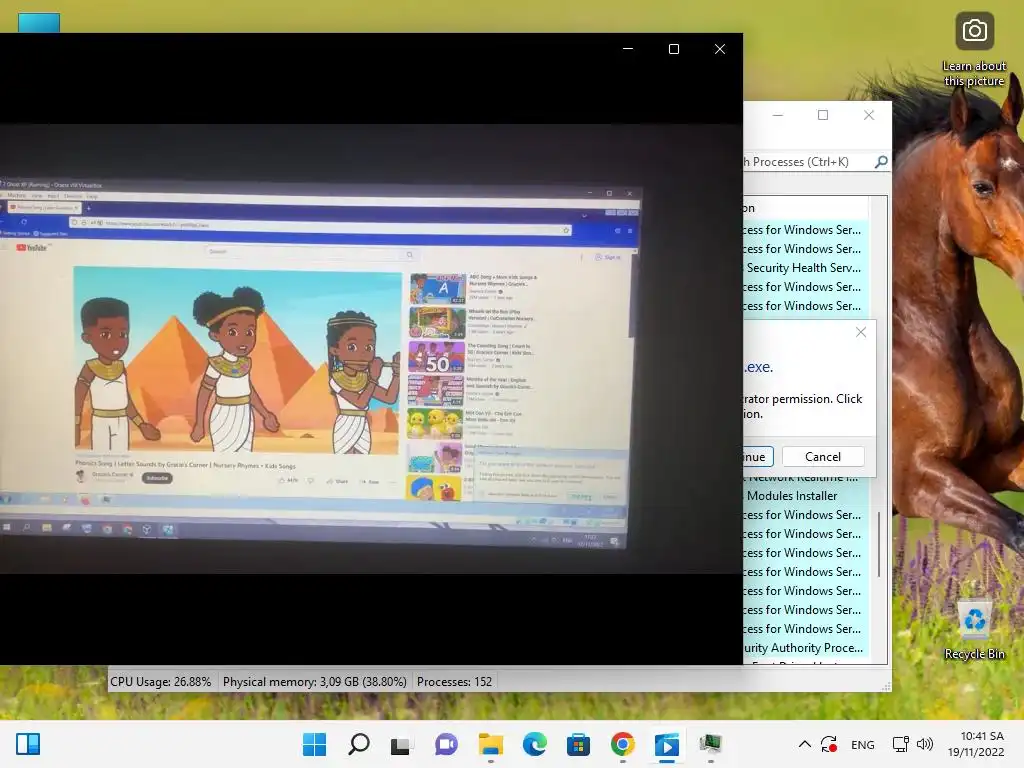
Task: Open the Widgets panel icon
Action: coord(28,744)
